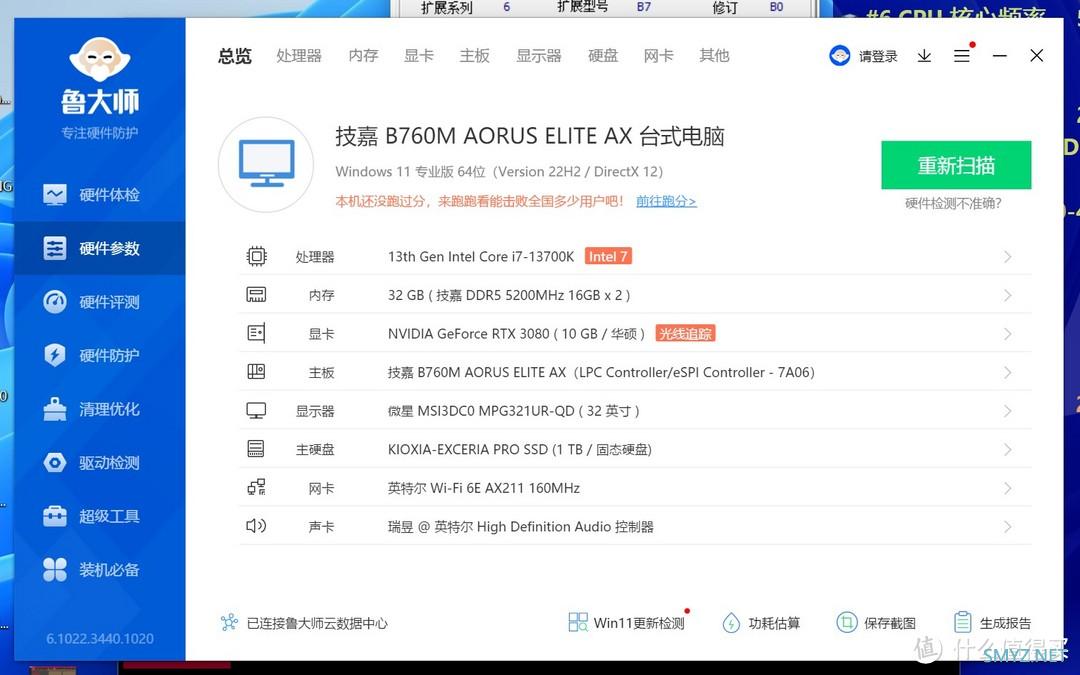1080x675 pixels.
Task: Click the Win11更新检测 icon
Action: pyautogui.click(x=578, y=623)
